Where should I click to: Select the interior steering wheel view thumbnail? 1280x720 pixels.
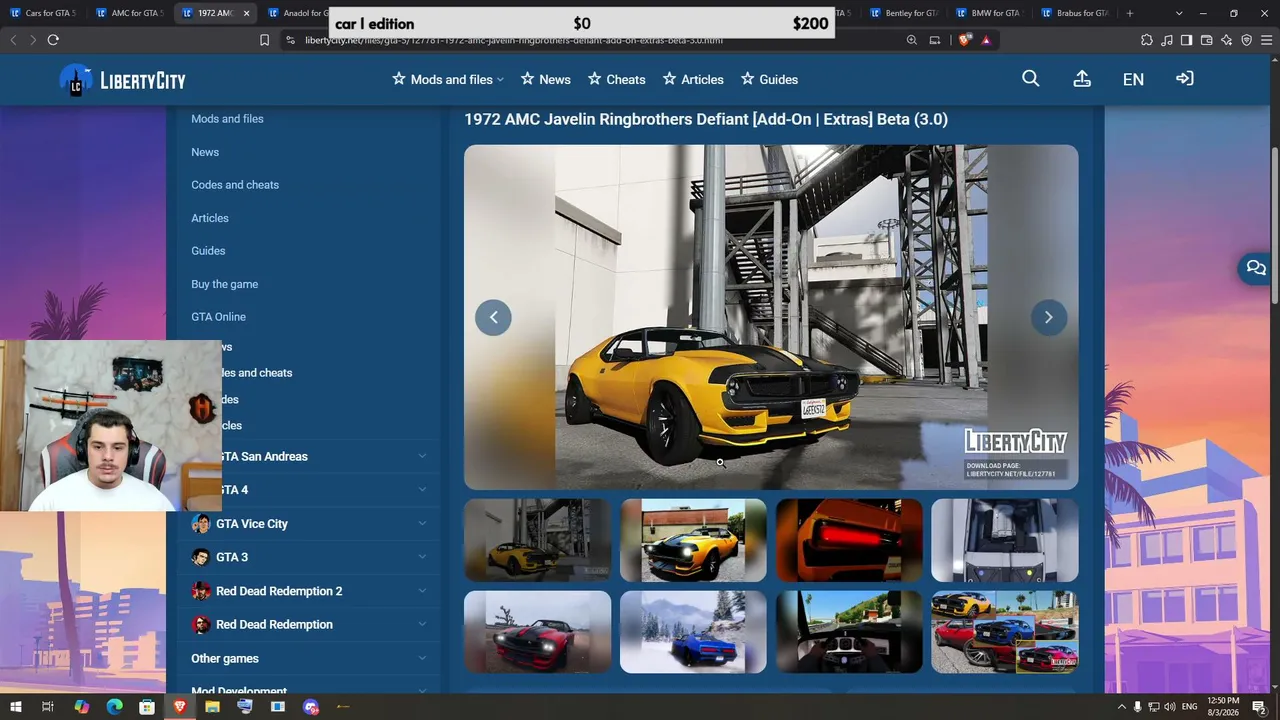pos(849,632)
